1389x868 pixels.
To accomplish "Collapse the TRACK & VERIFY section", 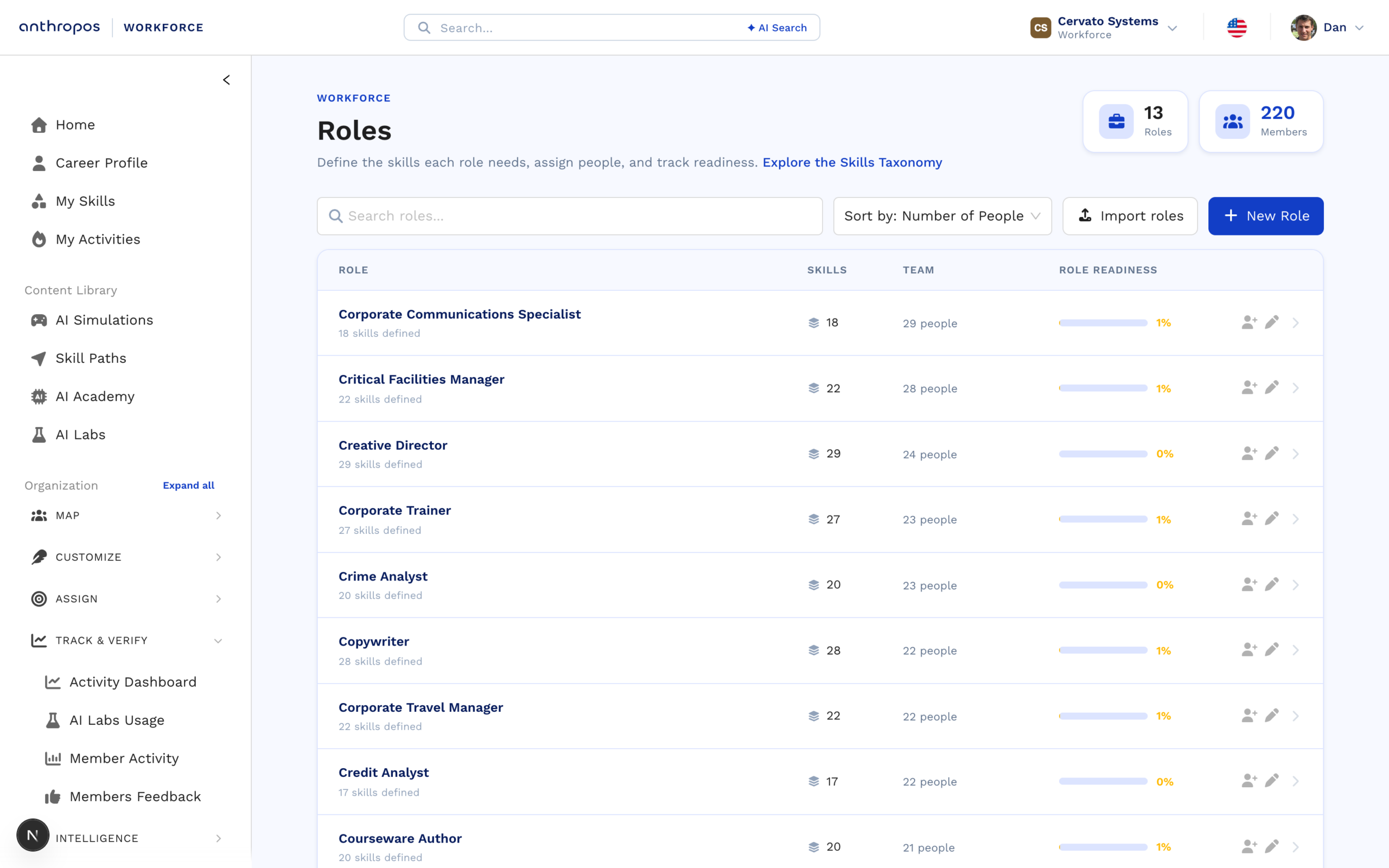I will coord(125,641).
